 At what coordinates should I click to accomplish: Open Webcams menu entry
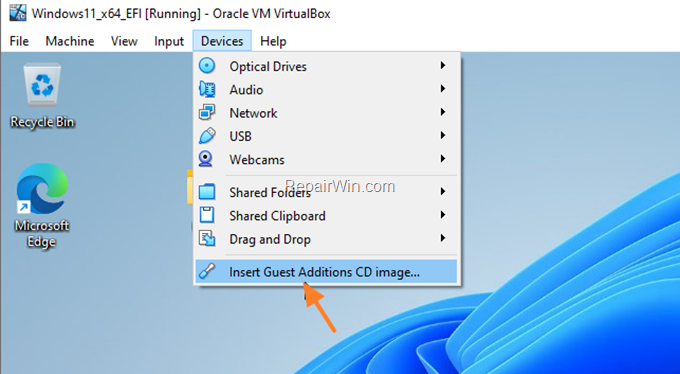[326, 159]
